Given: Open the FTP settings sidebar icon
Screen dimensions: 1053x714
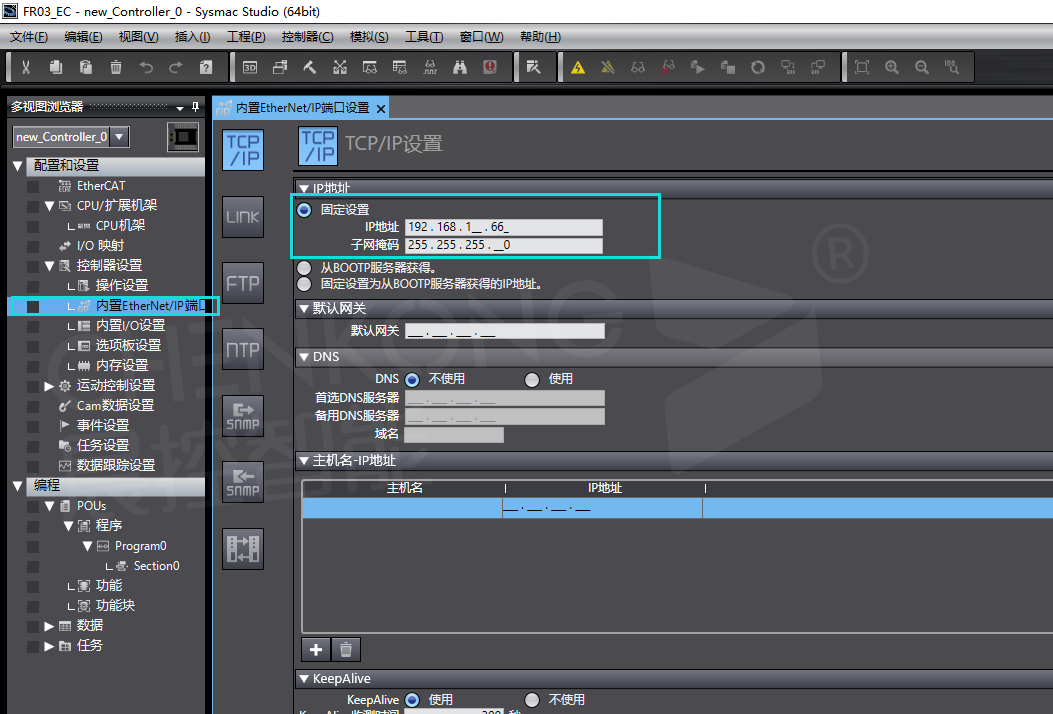Looking at the screenshot, I should pos(242,283).
